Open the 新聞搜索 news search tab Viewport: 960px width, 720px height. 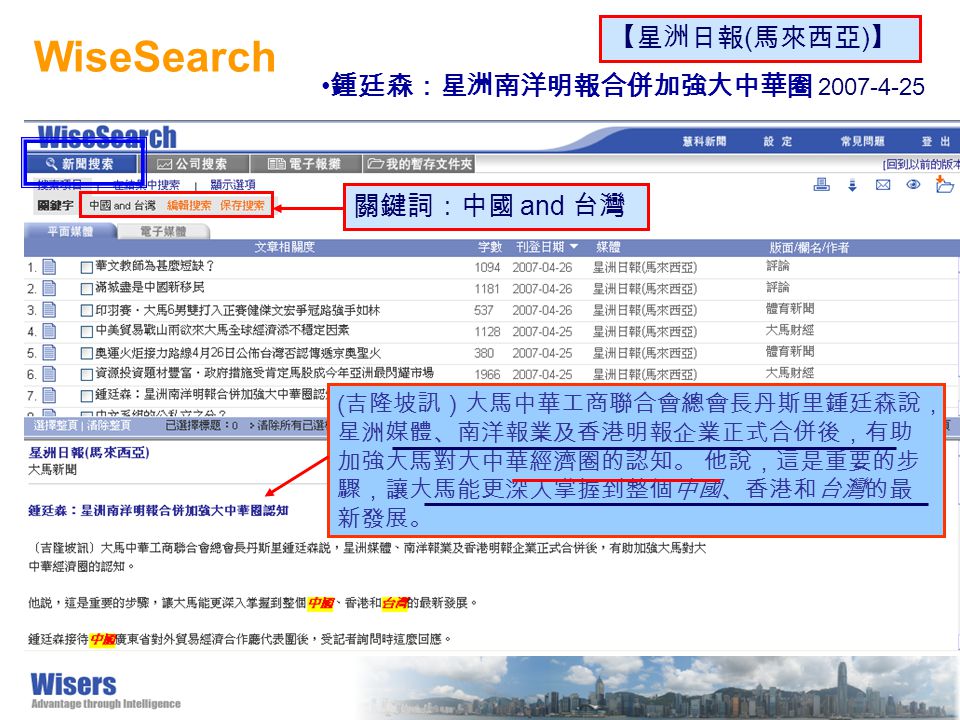coord(81,164)
